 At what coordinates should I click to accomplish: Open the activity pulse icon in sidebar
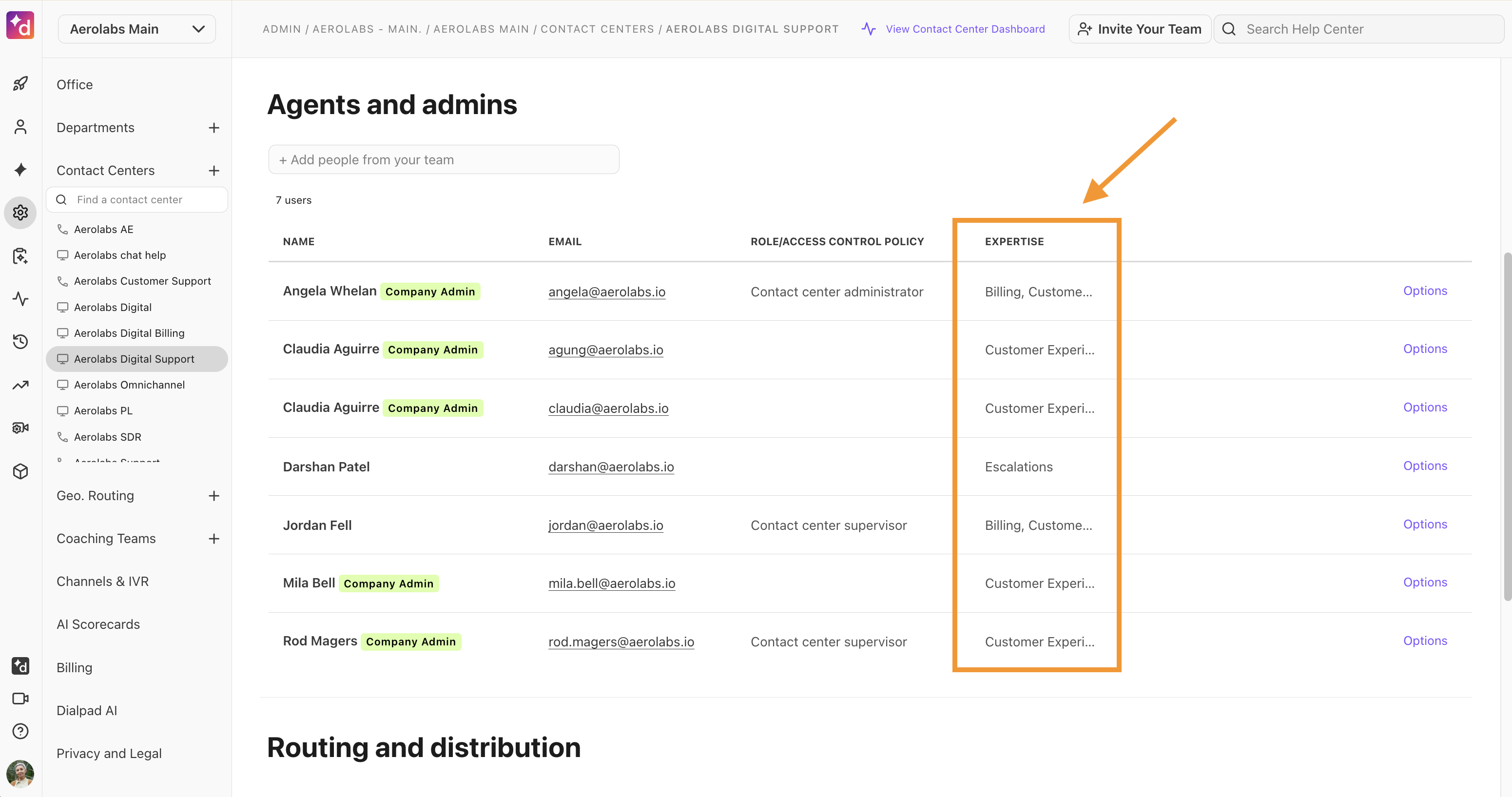(20, 299)
